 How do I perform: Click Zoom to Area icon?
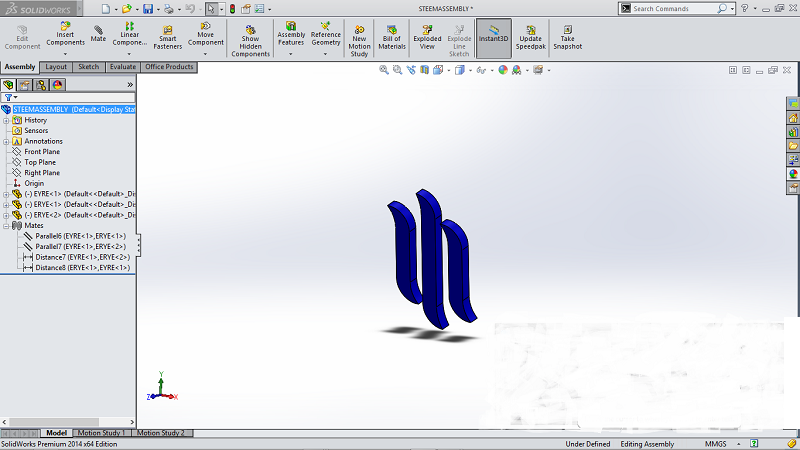[397, 70]
